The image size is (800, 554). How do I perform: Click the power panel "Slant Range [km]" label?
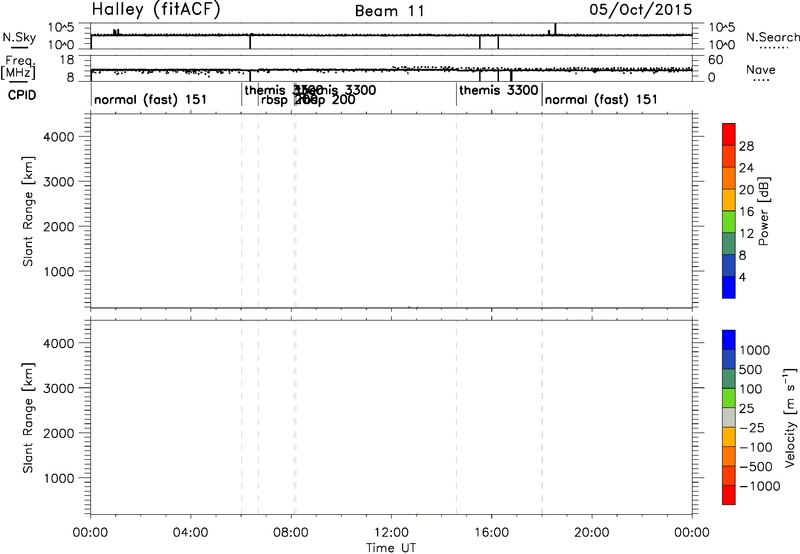click(28, 211)
